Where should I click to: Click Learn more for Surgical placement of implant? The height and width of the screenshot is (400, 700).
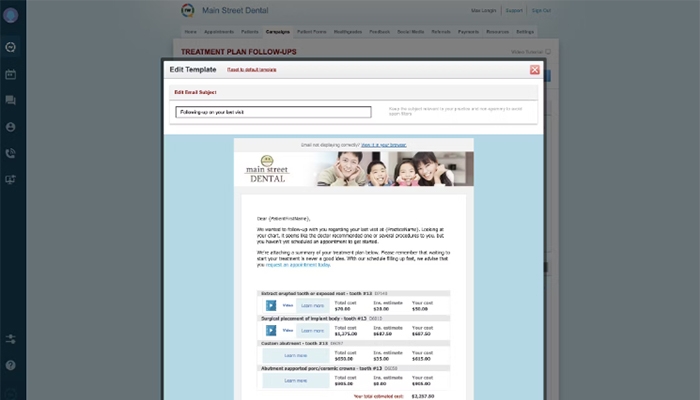pos(312,331)
